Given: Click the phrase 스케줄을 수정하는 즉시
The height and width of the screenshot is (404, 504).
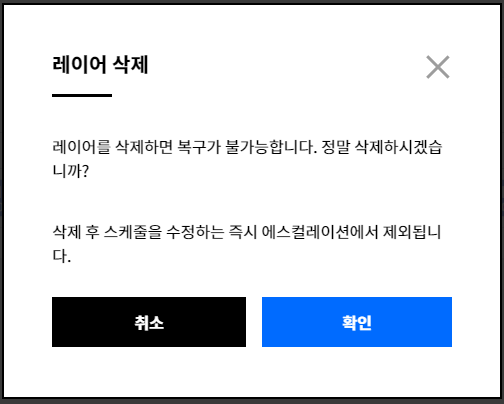Looking at the screenshot, I should [180, 232].
